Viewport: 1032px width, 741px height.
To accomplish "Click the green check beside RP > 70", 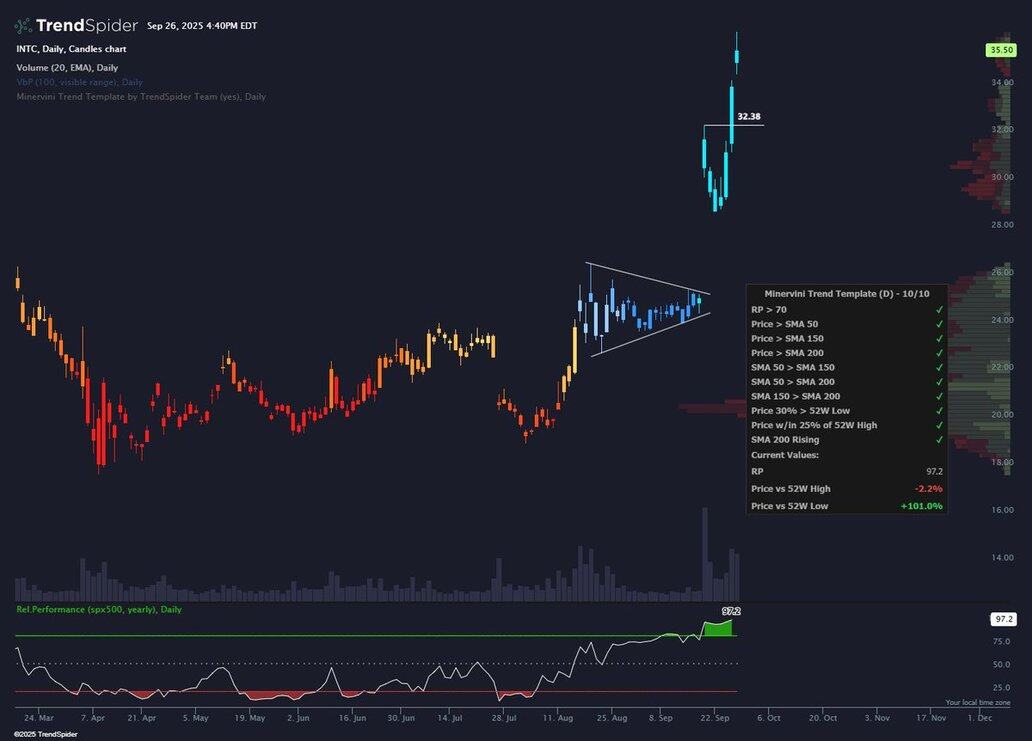I will pyautogui.click(x=939, y=310).
